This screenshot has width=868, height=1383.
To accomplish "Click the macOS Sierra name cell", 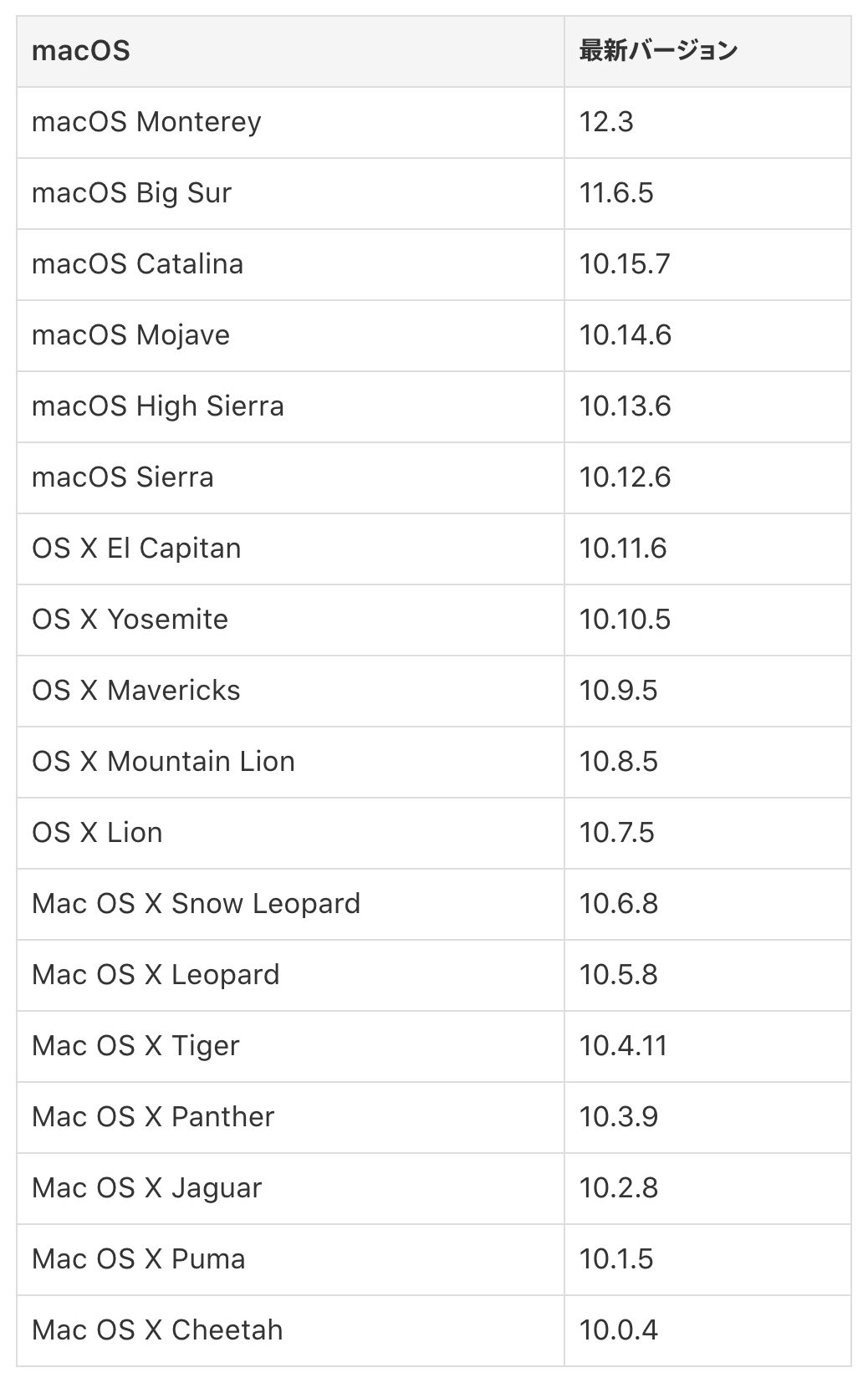I will pos(123,477).
